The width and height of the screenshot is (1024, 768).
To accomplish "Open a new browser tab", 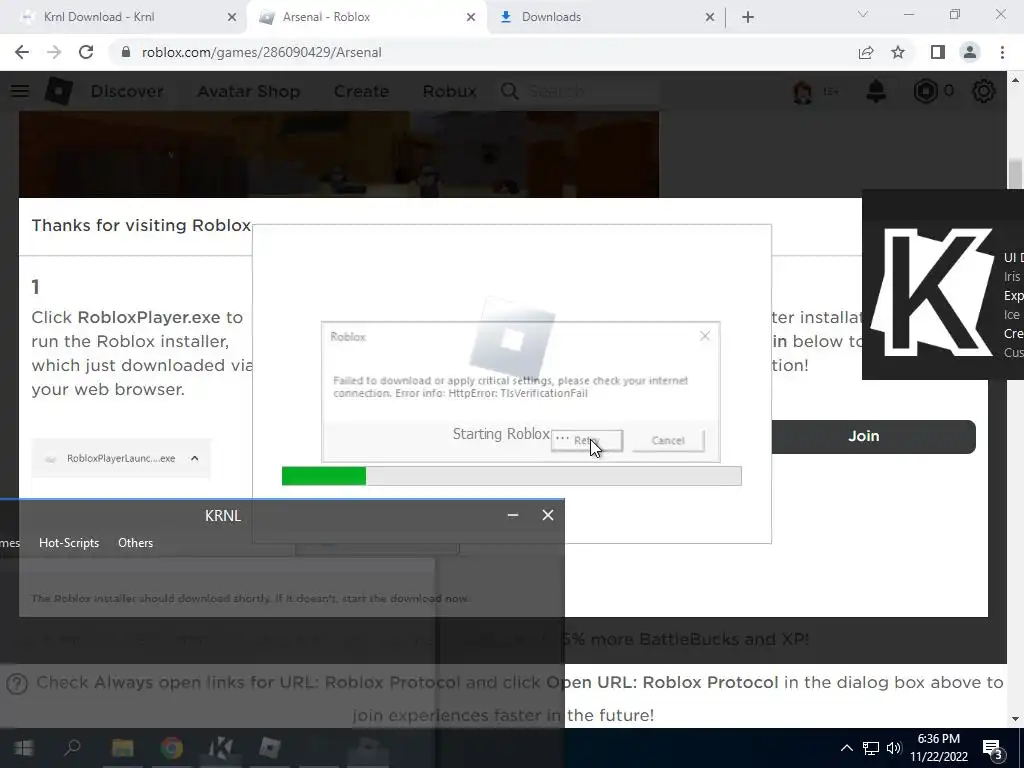I will pos(748,17).
